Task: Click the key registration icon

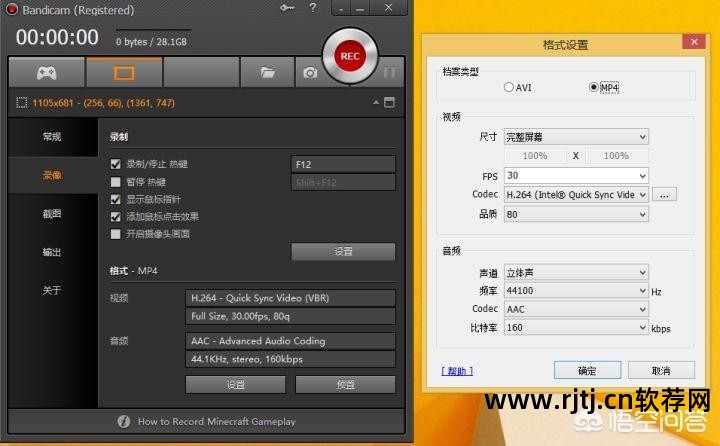Action: 287,8
